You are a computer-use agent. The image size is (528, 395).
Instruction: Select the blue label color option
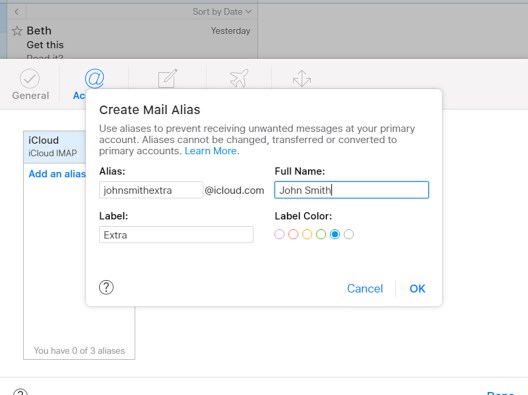(x=335, y=234)
